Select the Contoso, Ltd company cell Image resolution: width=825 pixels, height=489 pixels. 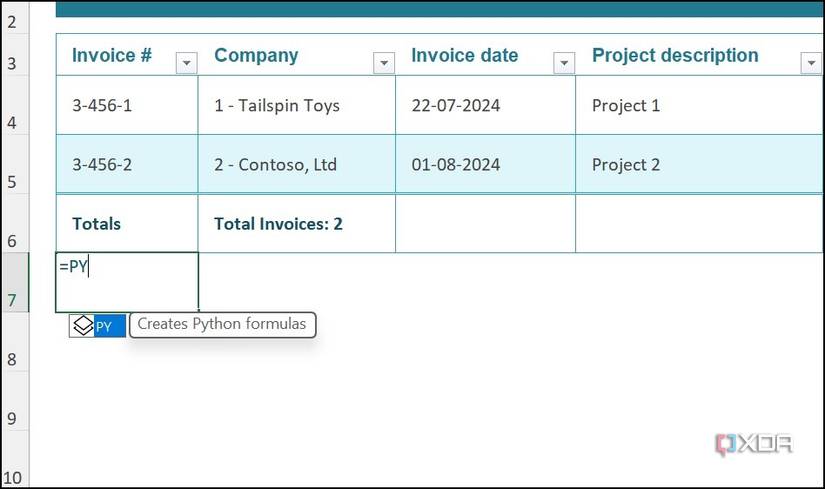click(x=296, y=164)
